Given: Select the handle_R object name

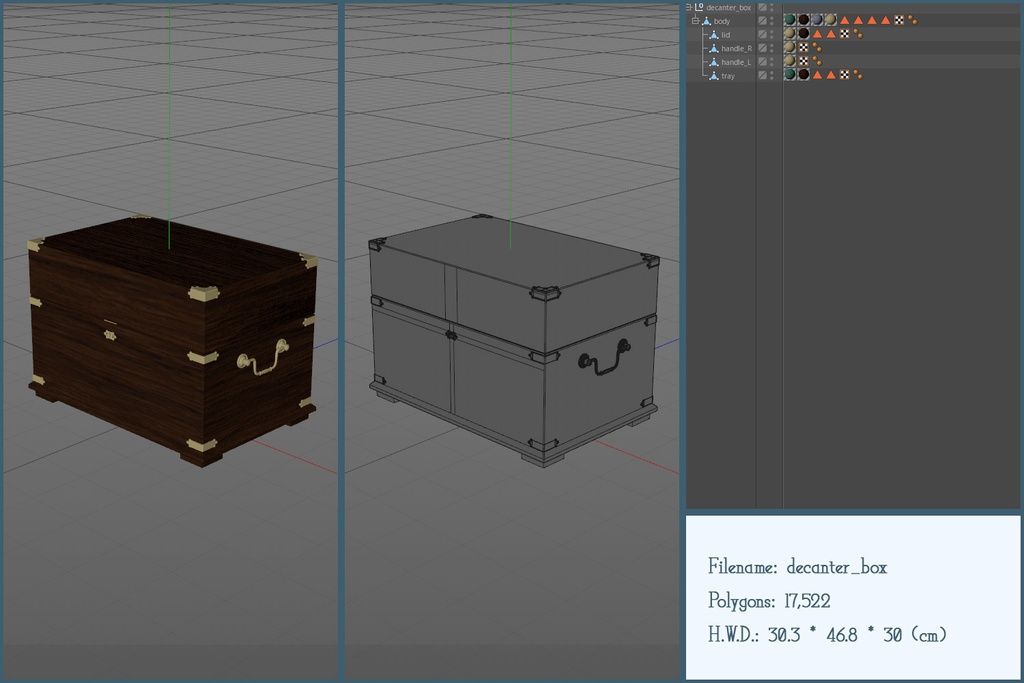Looking at the screenshot, I should (x=737, y=49).
